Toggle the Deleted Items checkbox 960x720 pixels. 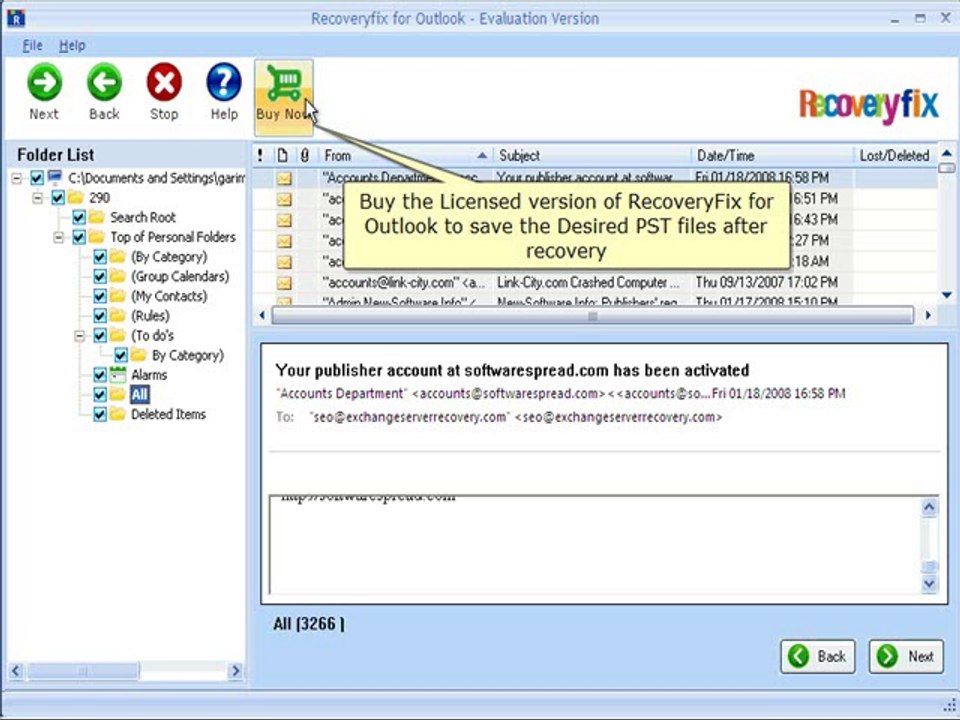pyautogui.click(x=99, y=414)
